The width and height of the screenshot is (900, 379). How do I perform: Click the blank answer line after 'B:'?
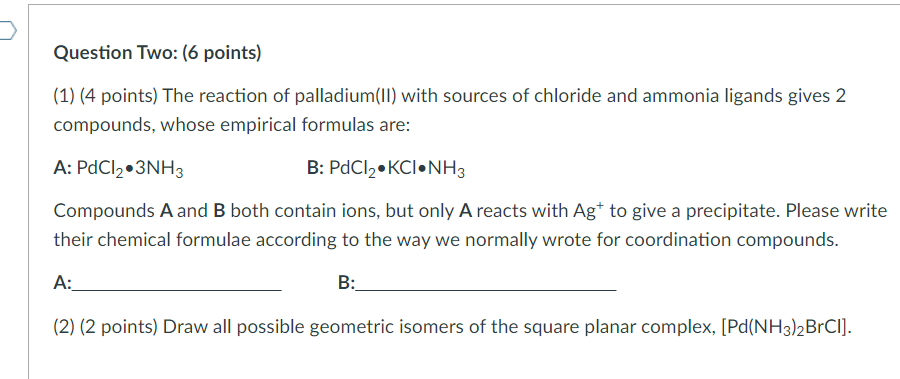486,284
